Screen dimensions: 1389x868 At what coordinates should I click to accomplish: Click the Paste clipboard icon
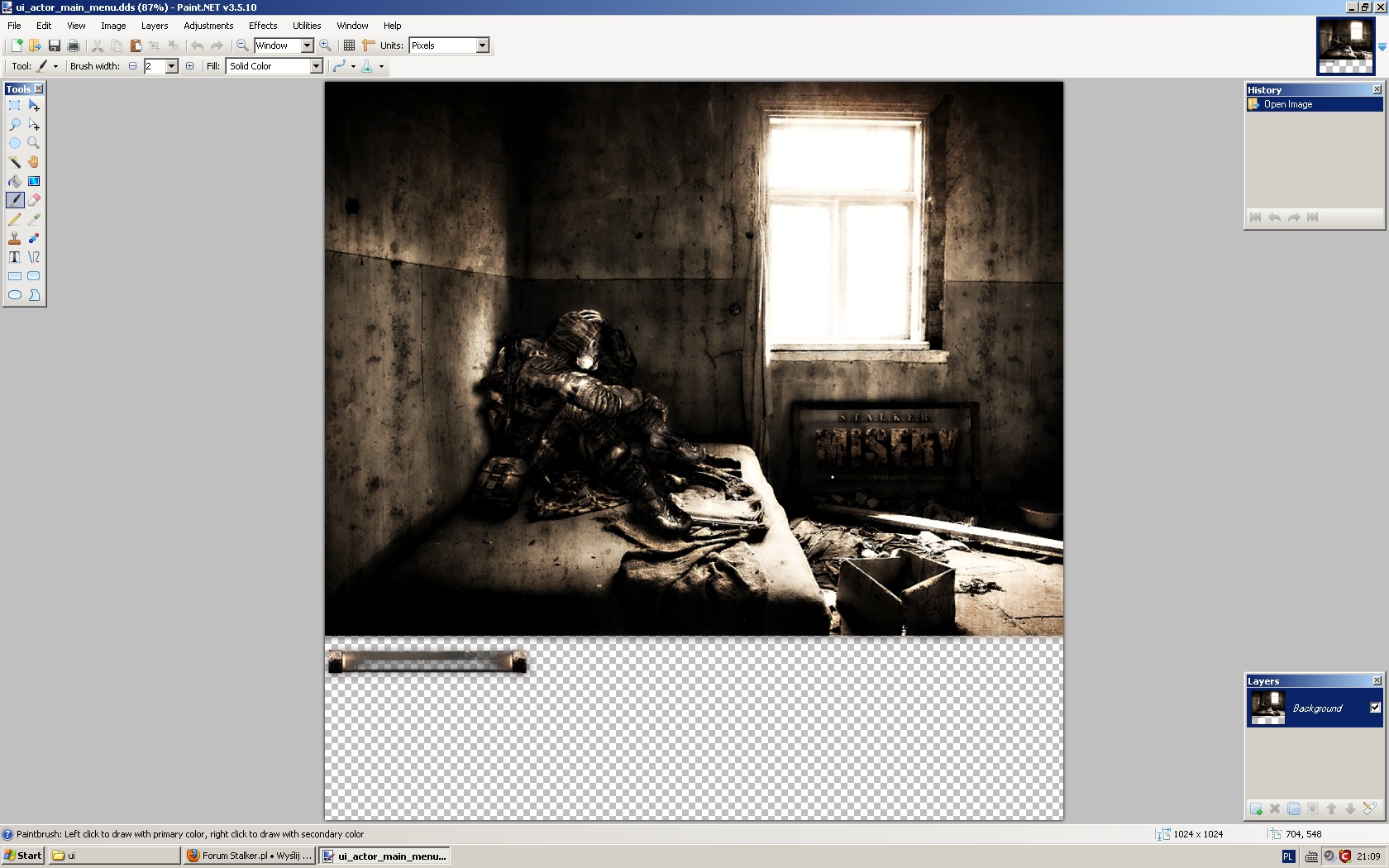pos(136,45)
